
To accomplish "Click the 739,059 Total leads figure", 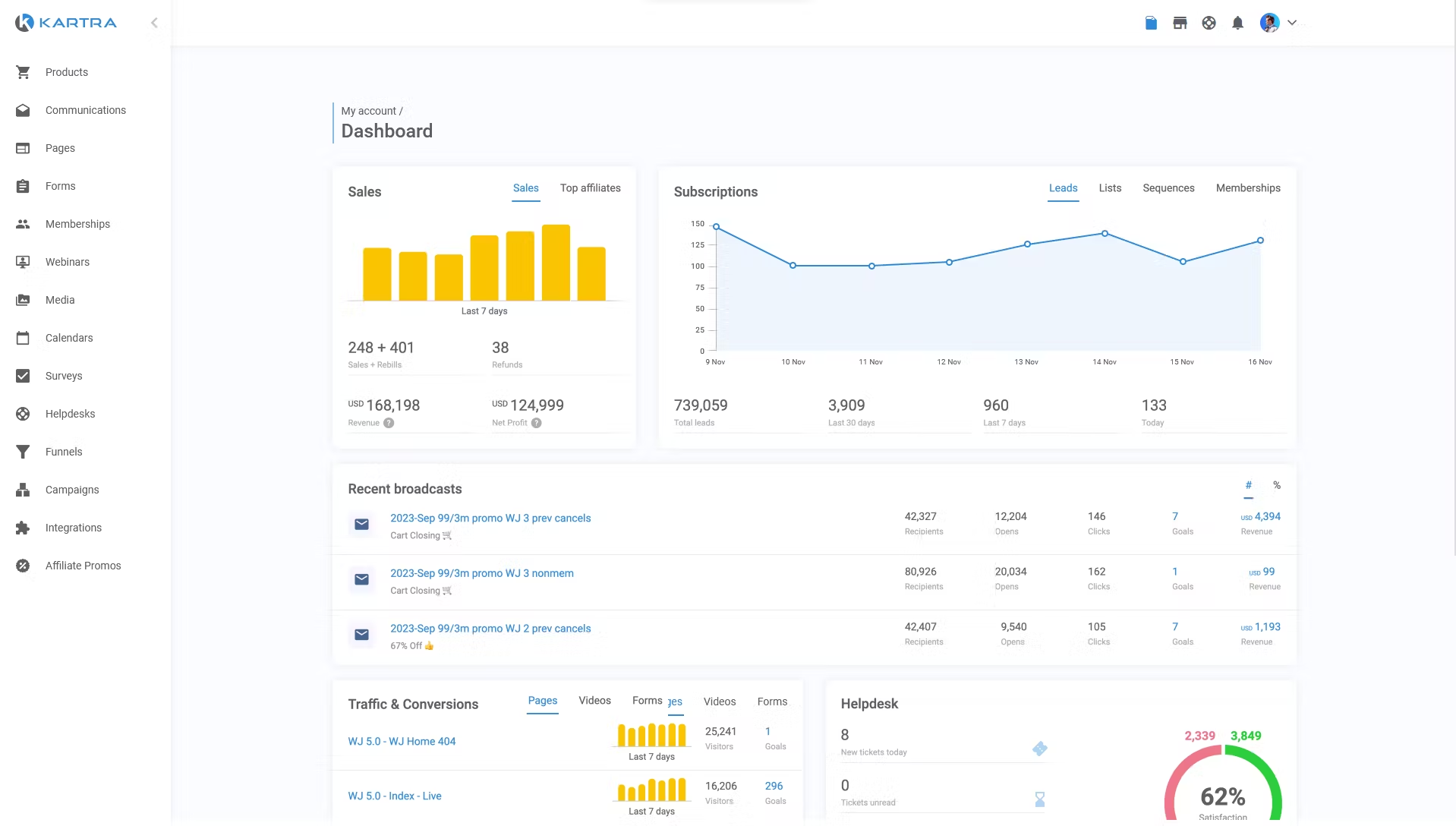I will [701, 406].
